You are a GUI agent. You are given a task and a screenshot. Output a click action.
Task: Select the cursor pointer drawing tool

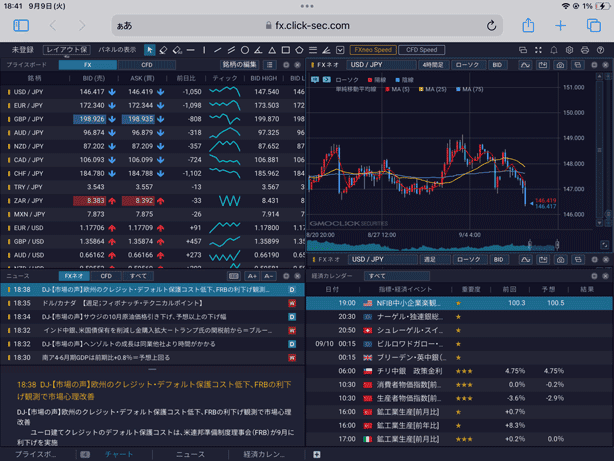149,49
